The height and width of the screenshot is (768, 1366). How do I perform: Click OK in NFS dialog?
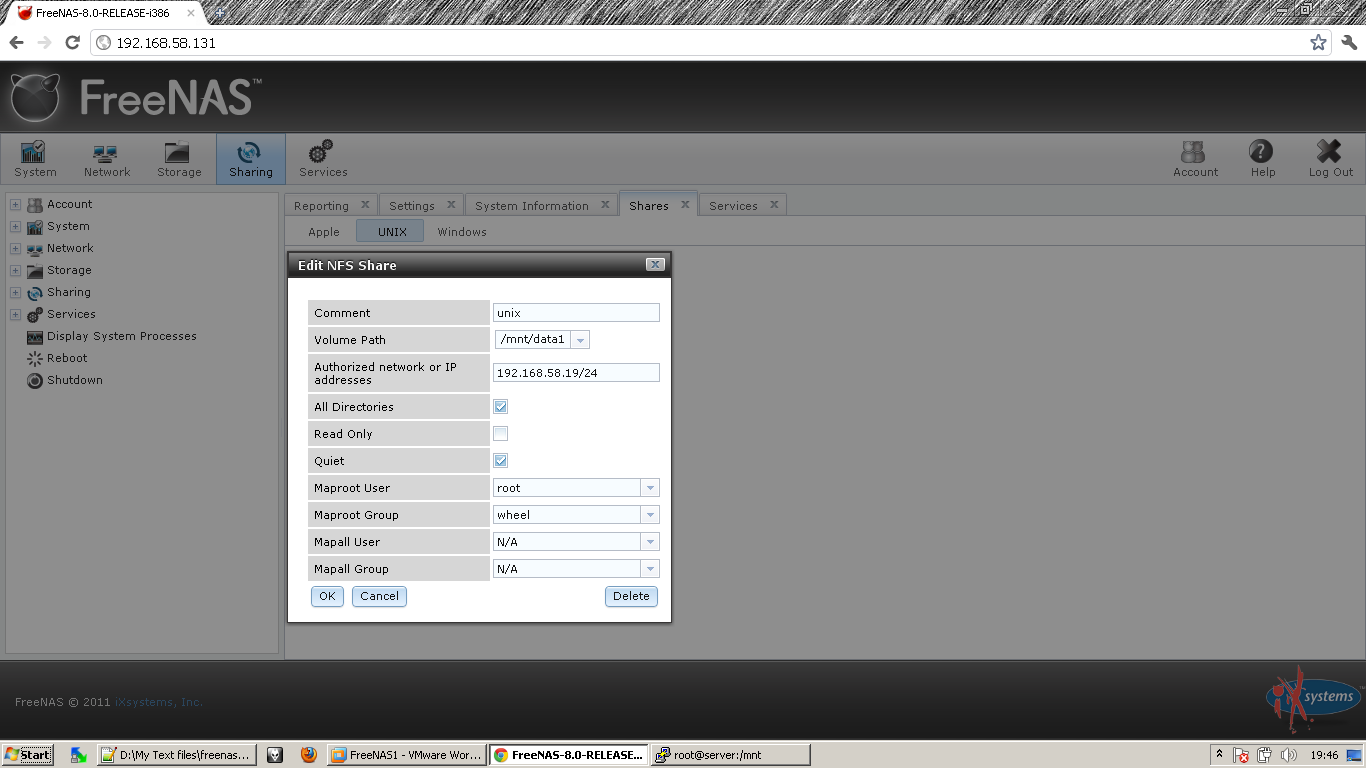(x=327, y=596)
